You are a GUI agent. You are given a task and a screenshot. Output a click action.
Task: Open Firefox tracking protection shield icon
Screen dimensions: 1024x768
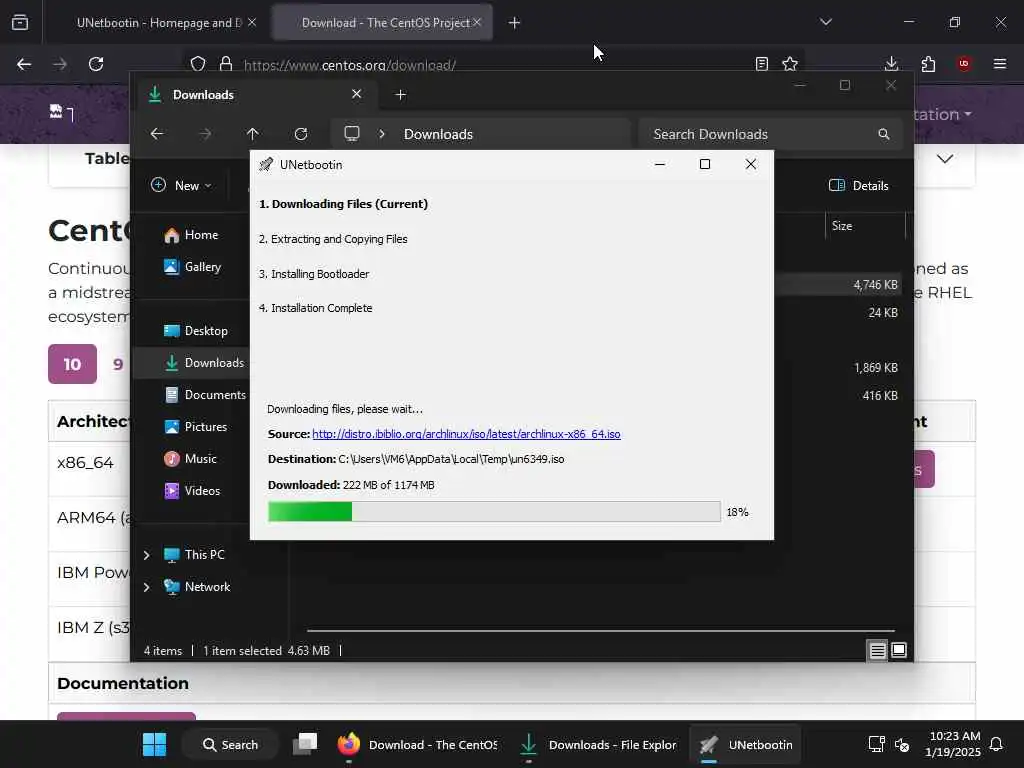[x=198, y=64]
